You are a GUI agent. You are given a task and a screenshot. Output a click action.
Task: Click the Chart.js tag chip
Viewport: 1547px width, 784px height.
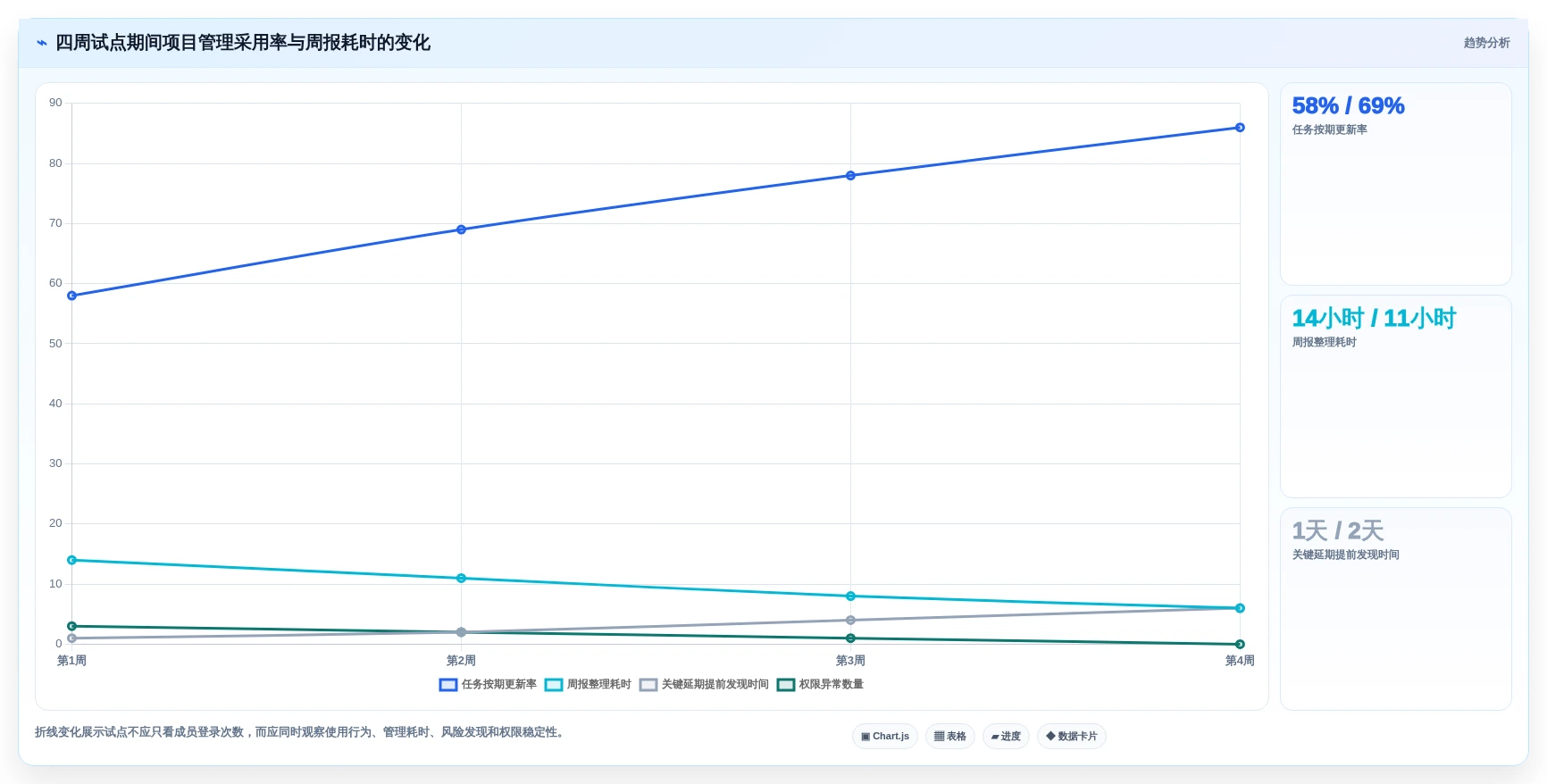click(885, 737)
